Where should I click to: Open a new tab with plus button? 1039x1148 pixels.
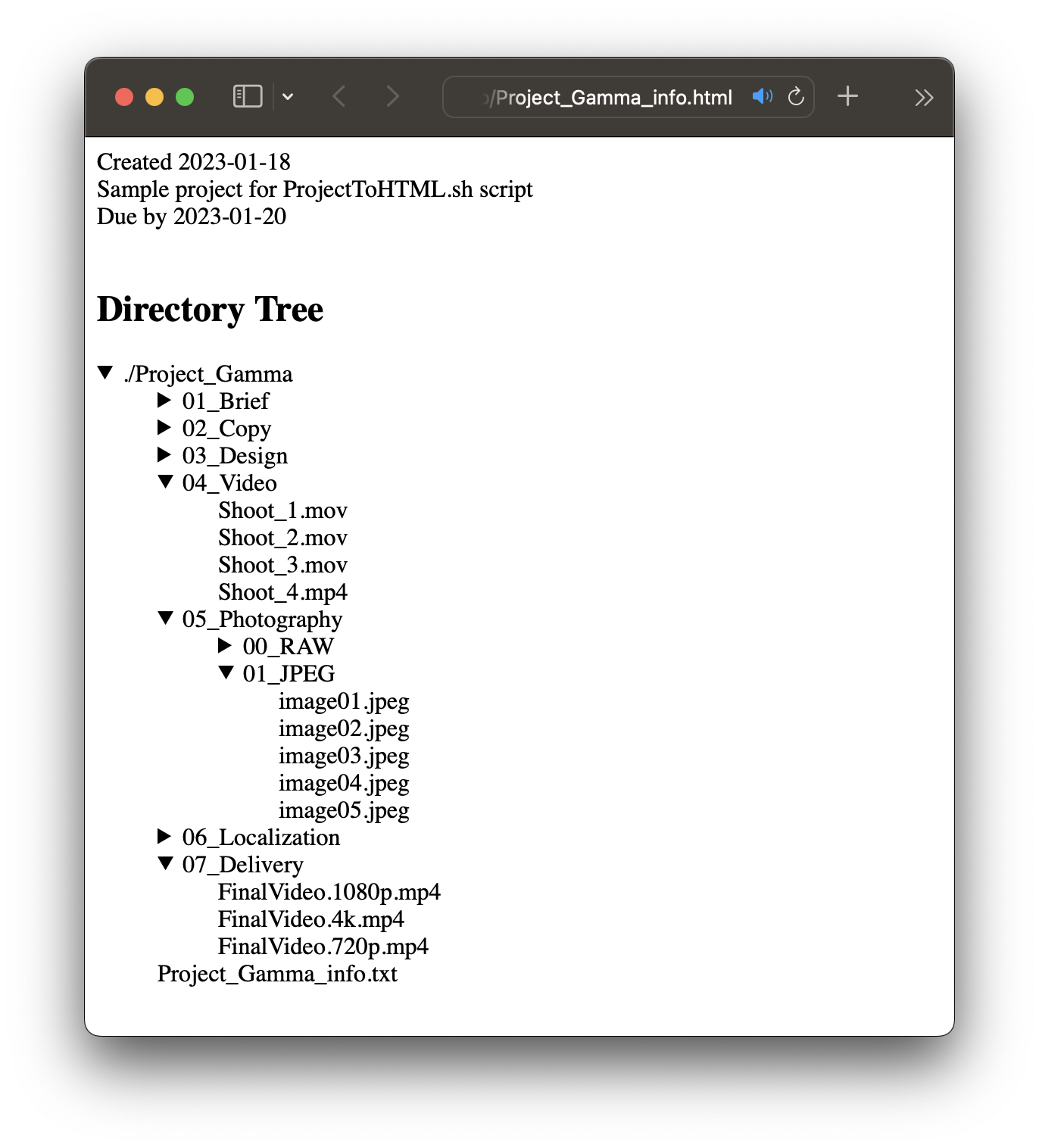pyautogui.click(x=847, y=96)
